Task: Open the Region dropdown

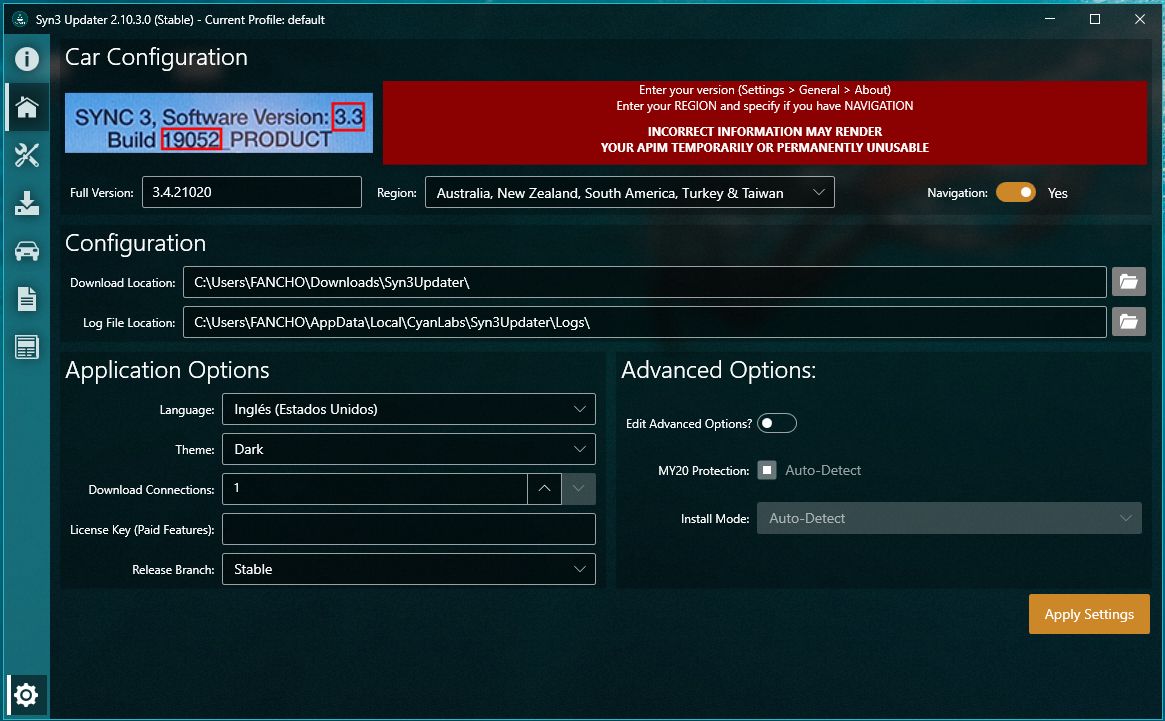Action: click(x=629, y=193)
